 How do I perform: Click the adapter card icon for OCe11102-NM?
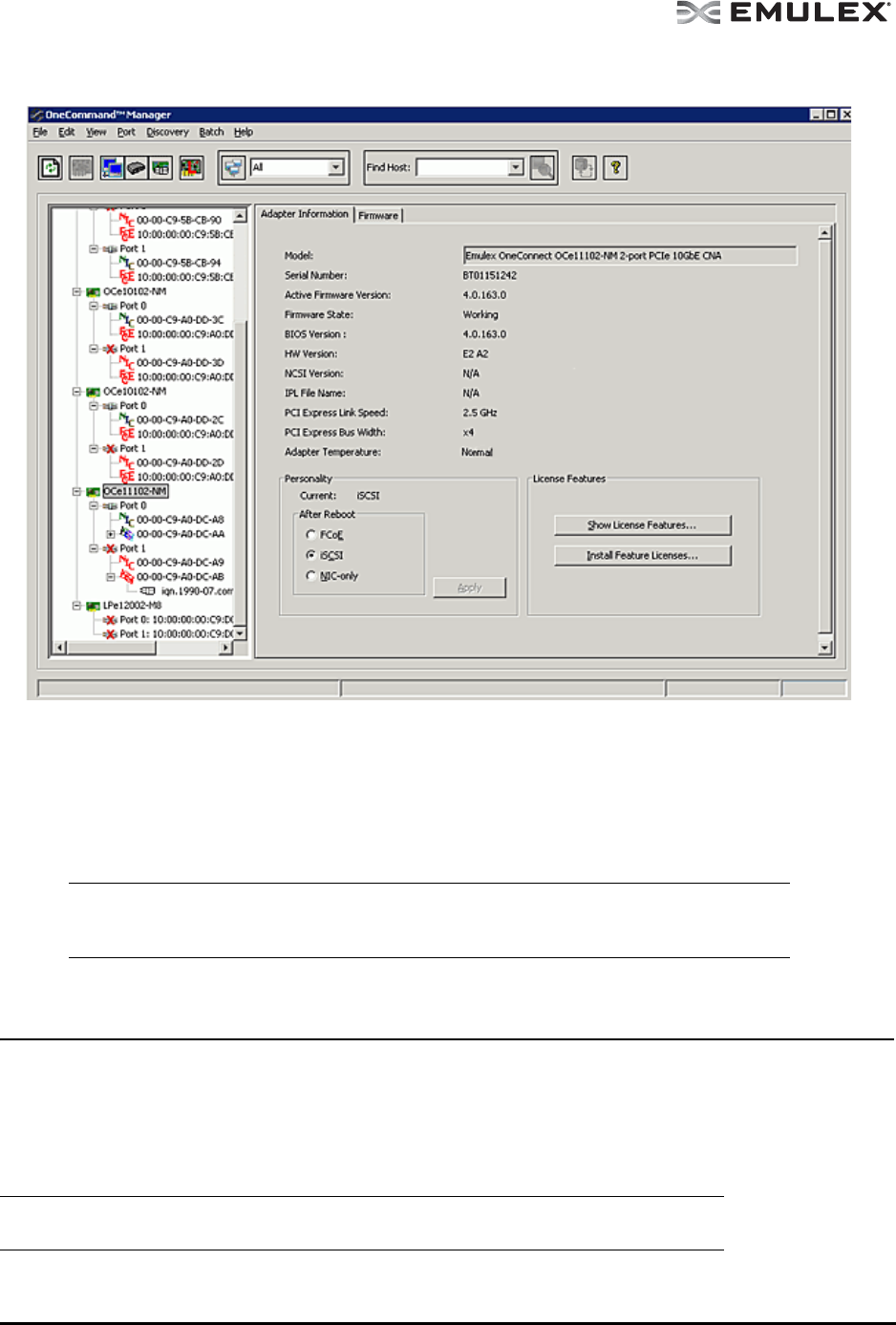(94, 492)
